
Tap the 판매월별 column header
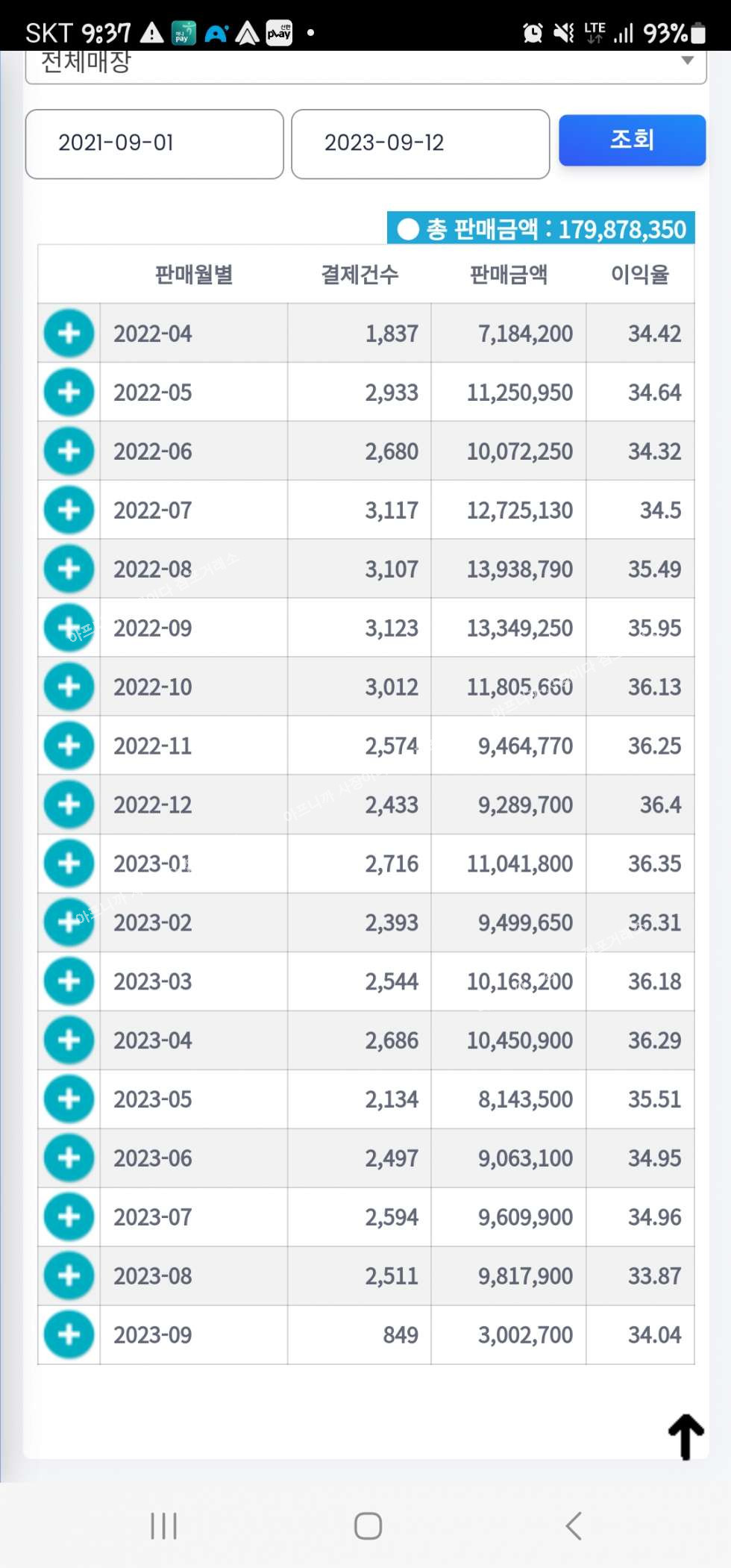pyautogui.click(x=193, y=275)
